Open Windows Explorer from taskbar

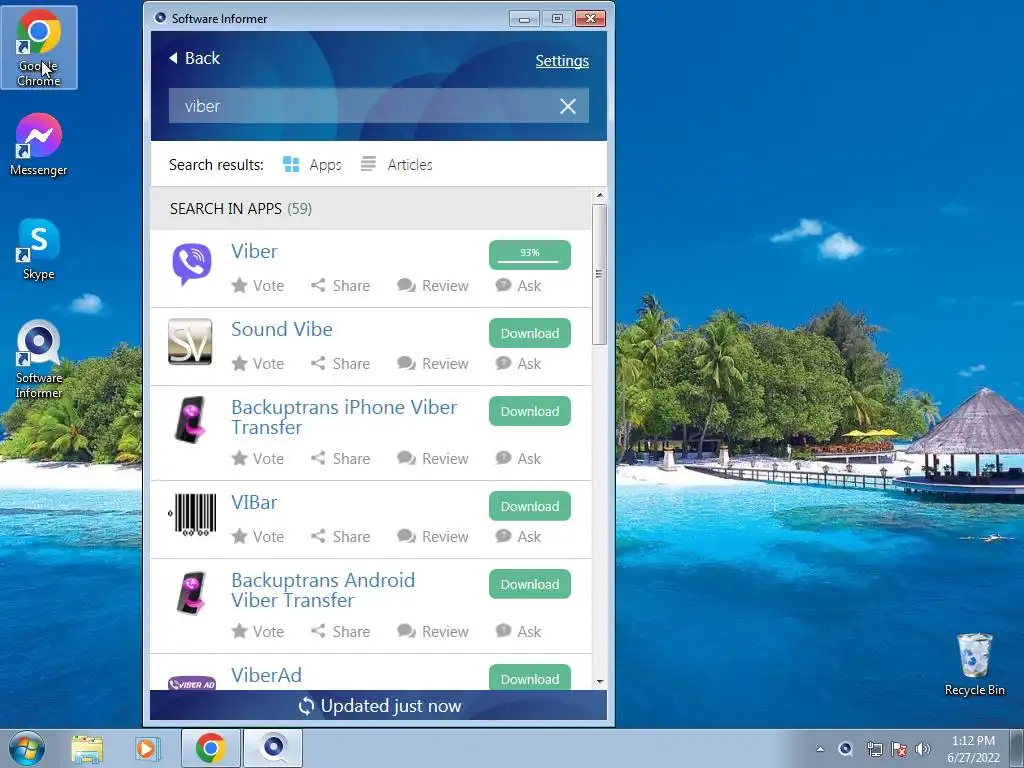(87, 749)
